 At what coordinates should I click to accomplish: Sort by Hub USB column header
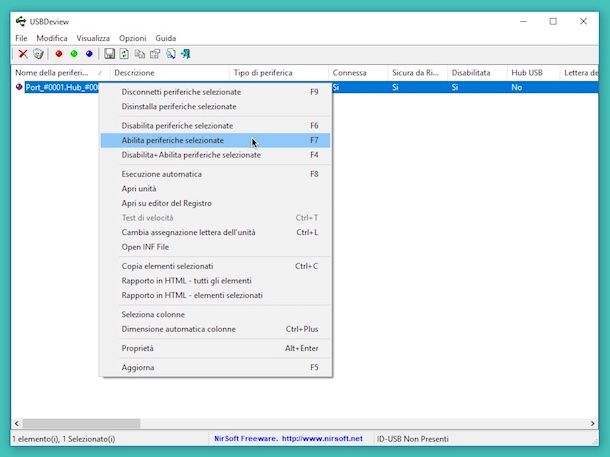coord(533,73)
